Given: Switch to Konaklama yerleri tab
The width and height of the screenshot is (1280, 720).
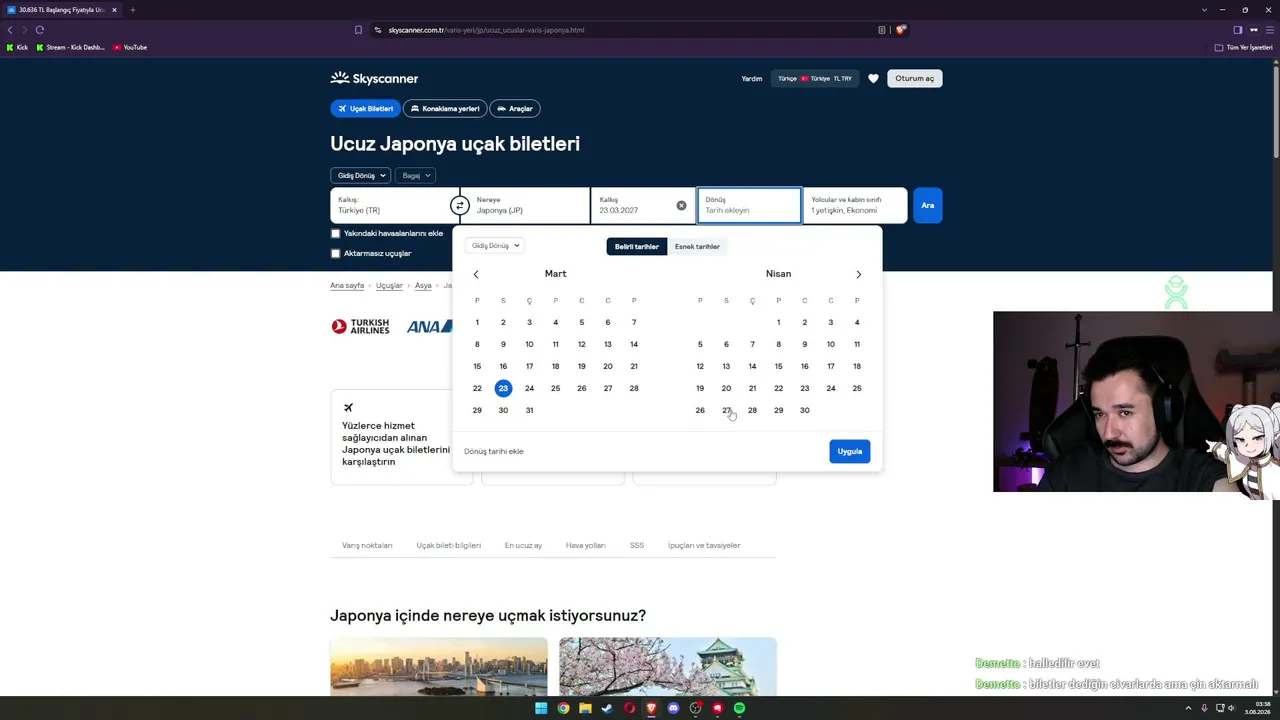Looking at the screenshot, I should [445, 108].
